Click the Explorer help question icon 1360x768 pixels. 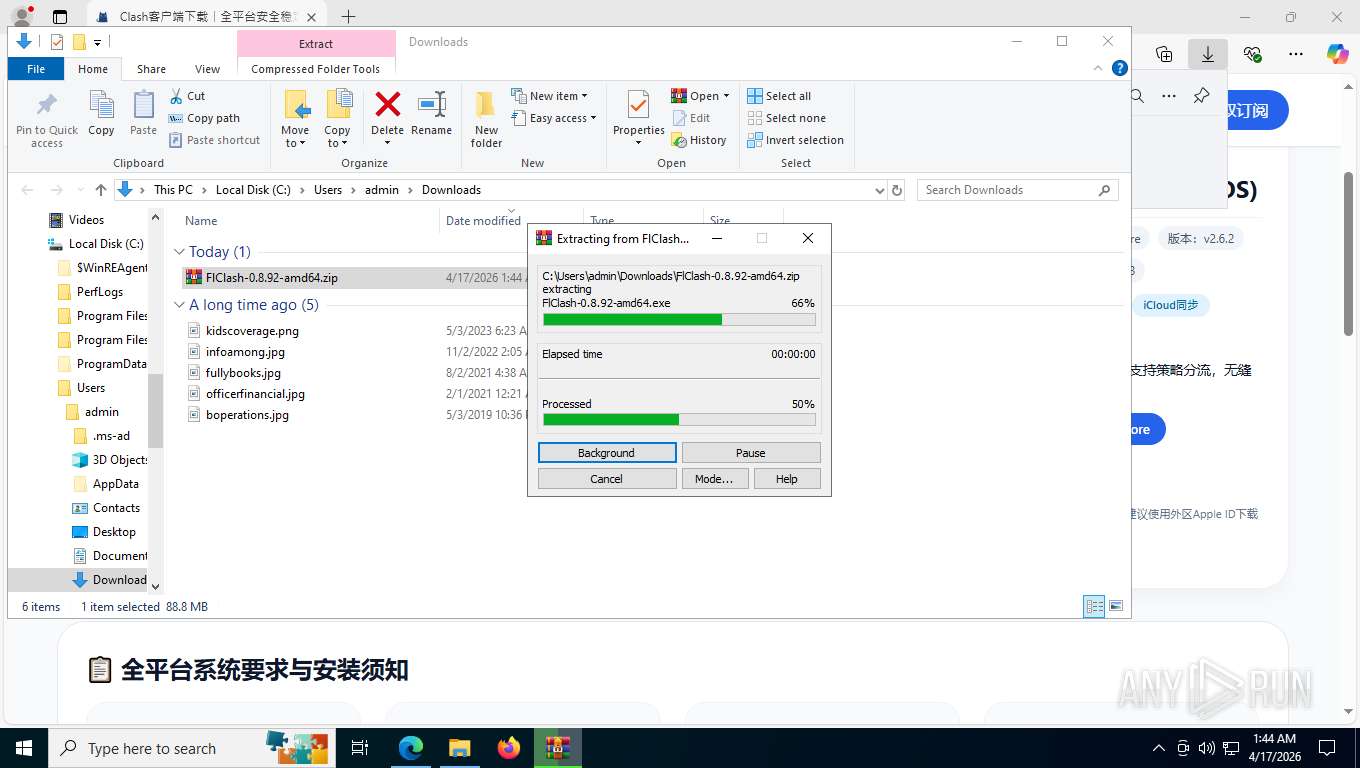click(x=1120, y=68)
